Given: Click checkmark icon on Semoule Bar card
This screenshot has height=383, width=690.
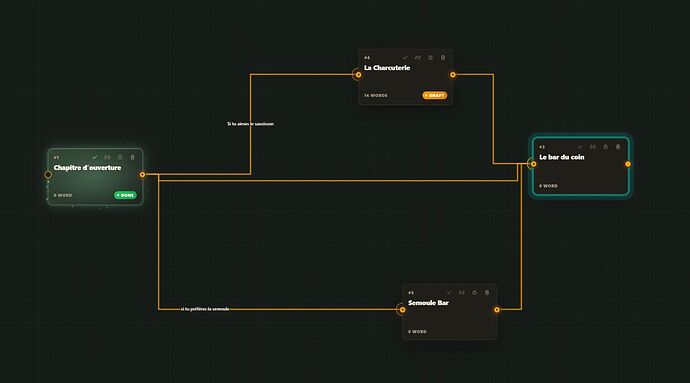Looking at the screenshot, I should (x=449, y=293).
